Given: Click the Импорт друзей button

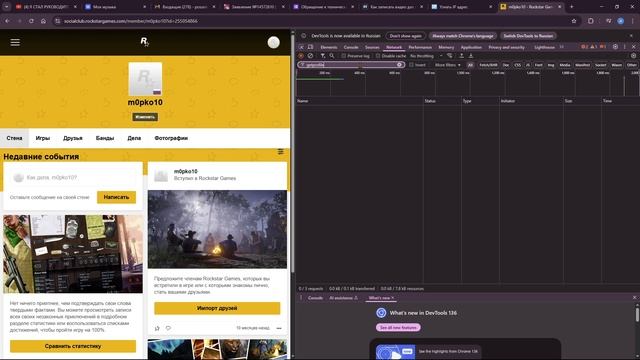Looking at the screenshot, I should point(217,308).
